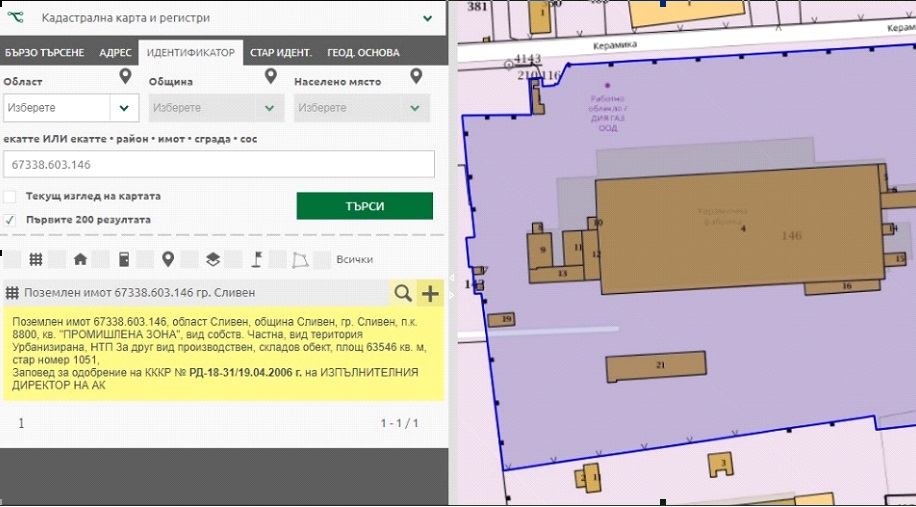Click the map pin icon next to Община

(270, 77)
